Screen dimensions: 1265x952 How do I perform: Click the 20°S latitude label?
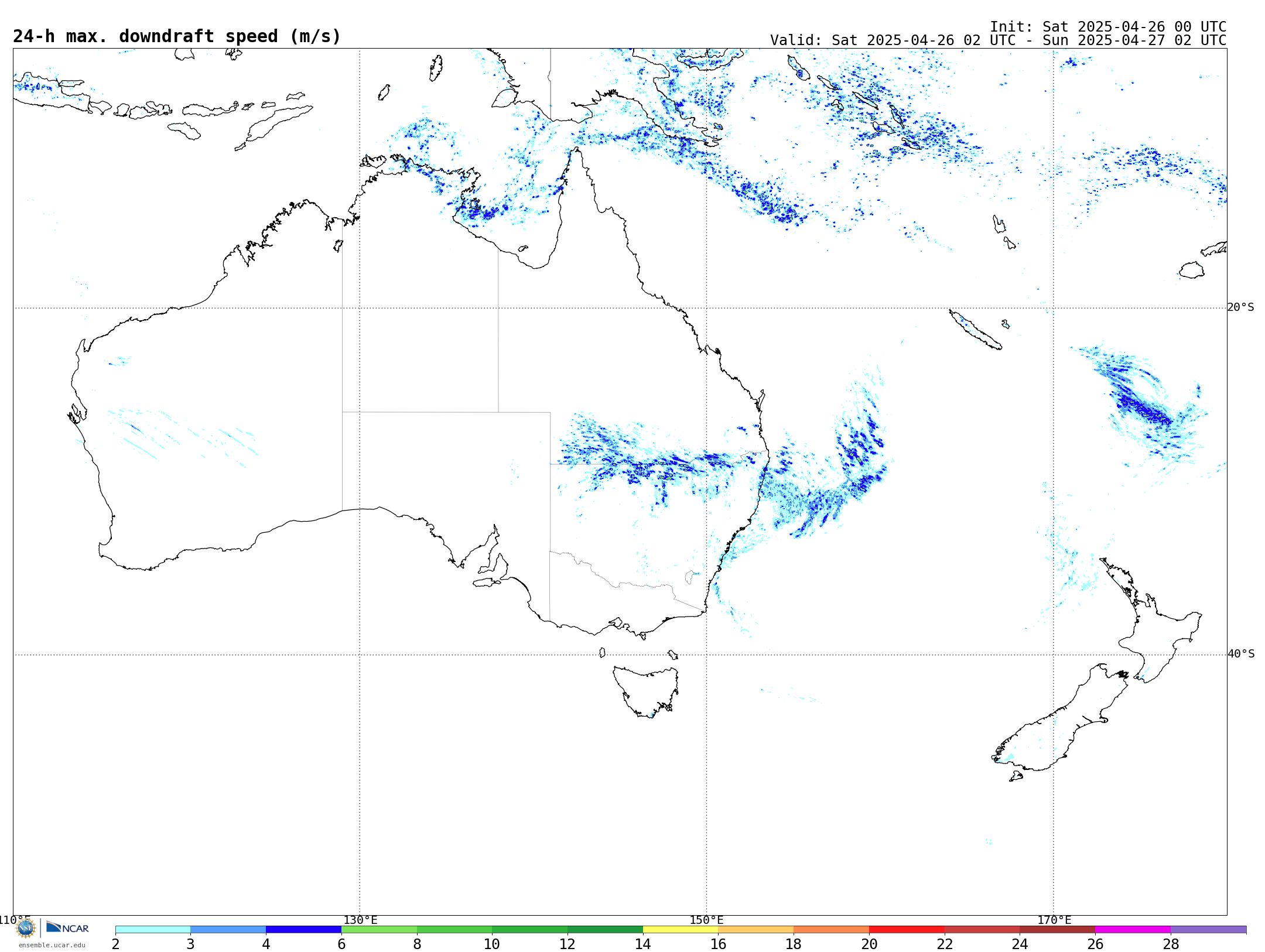[1241, 307]
